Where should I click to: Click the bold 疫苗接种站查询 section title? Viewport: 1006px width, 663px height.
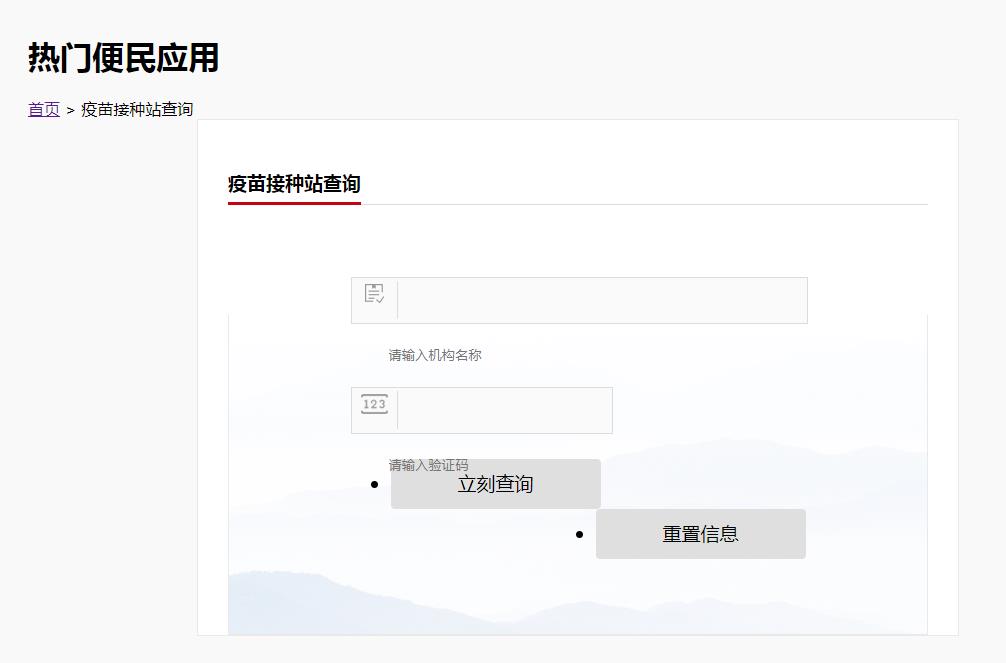[x=294, y=184]
